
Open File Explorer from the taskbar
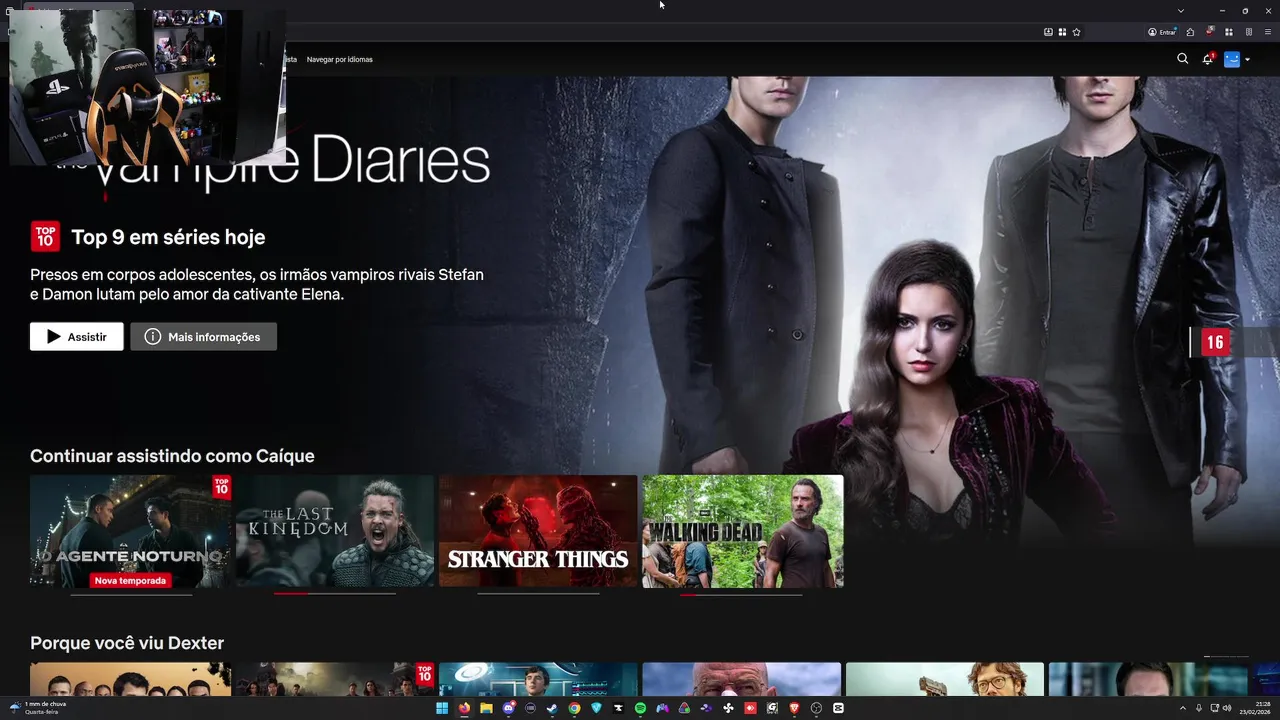(x=486, y=708)
